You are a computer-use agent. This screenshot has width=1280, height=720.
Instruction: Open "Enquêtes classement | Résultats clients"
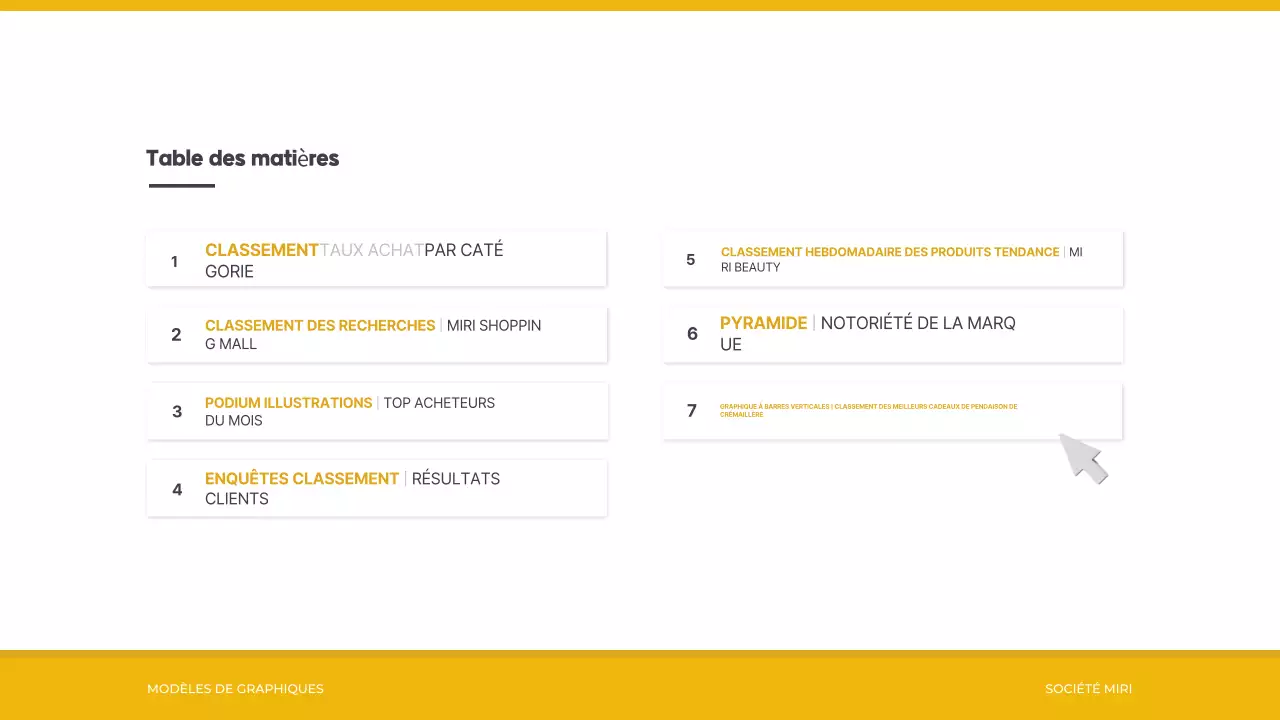(352, 488)
